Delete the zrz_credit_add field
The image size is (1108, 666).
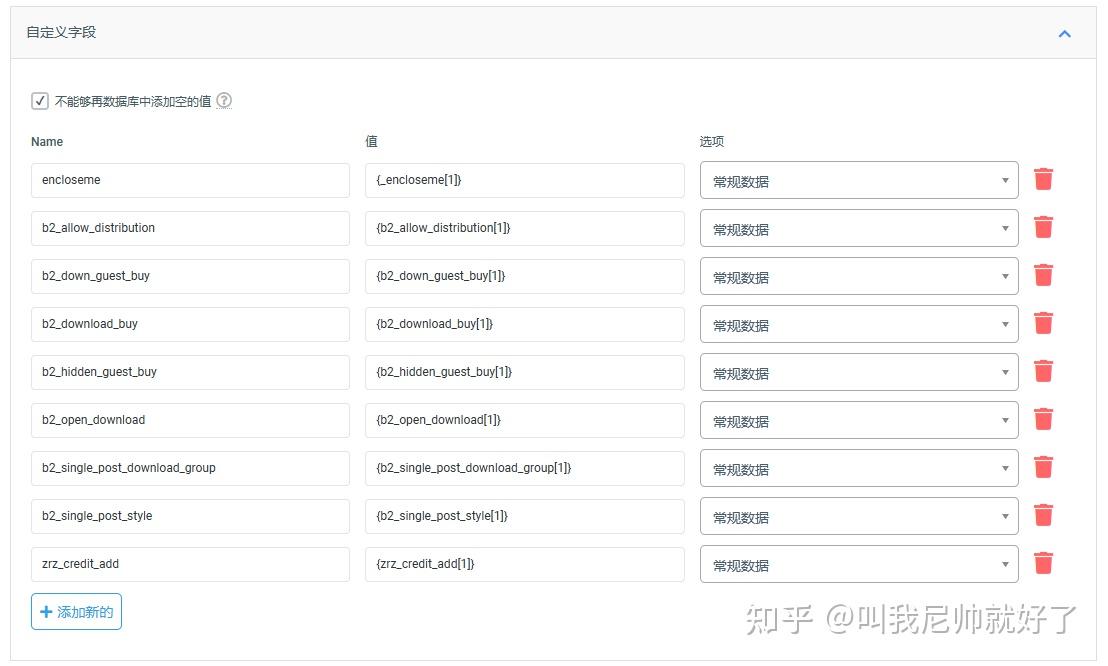pyautogui.click(x=1043, y=563)
